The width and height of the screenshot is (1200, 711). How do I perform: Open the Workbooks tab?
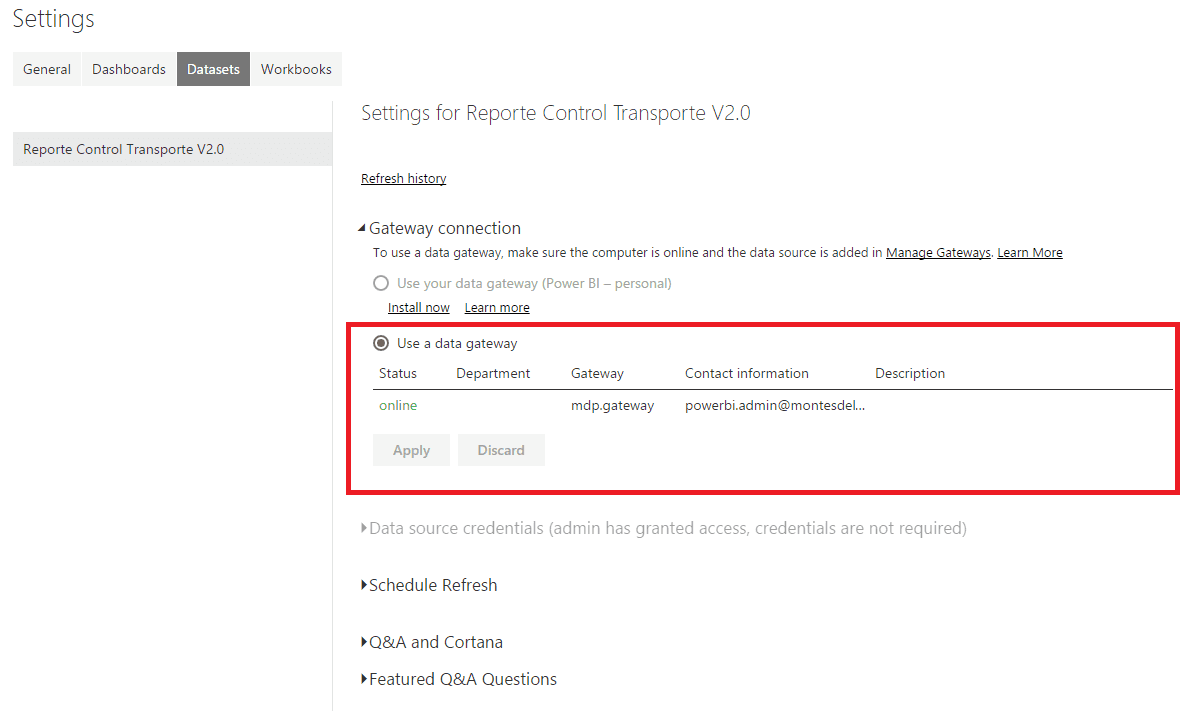[x=296, y=69]
